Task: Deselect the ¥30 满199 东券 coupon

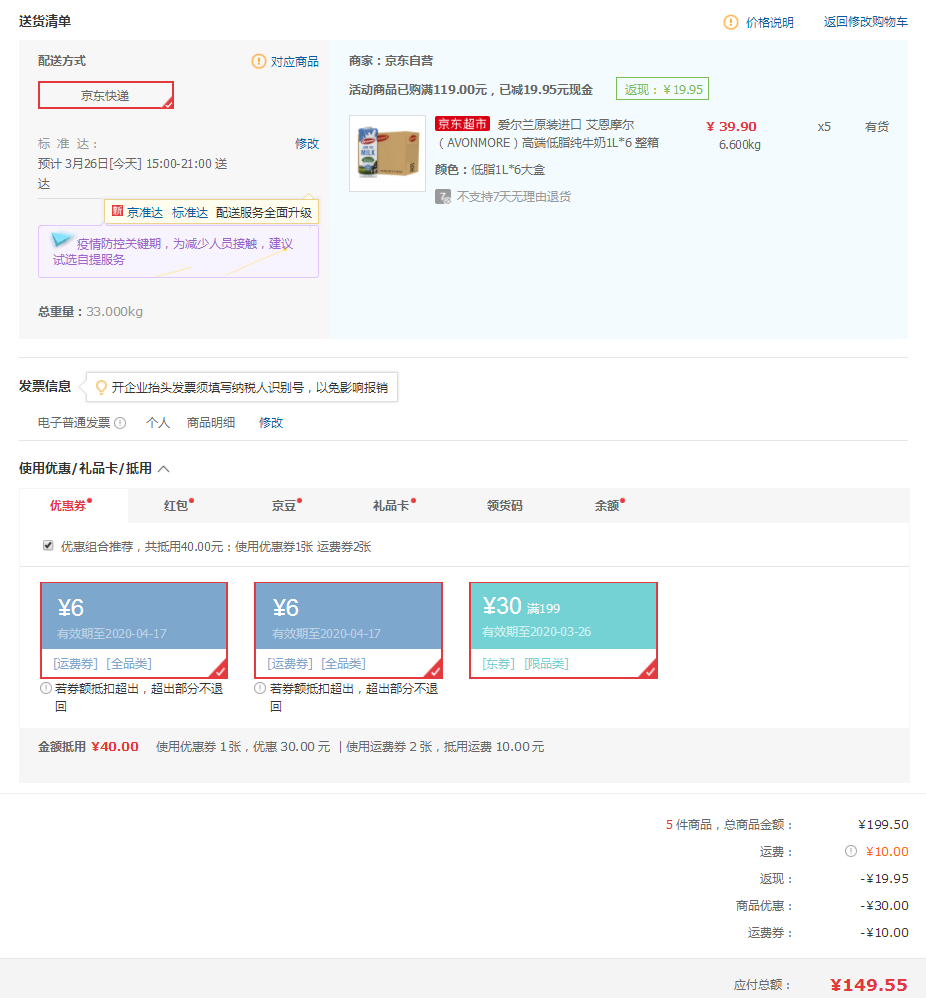Action: point(563,630)
